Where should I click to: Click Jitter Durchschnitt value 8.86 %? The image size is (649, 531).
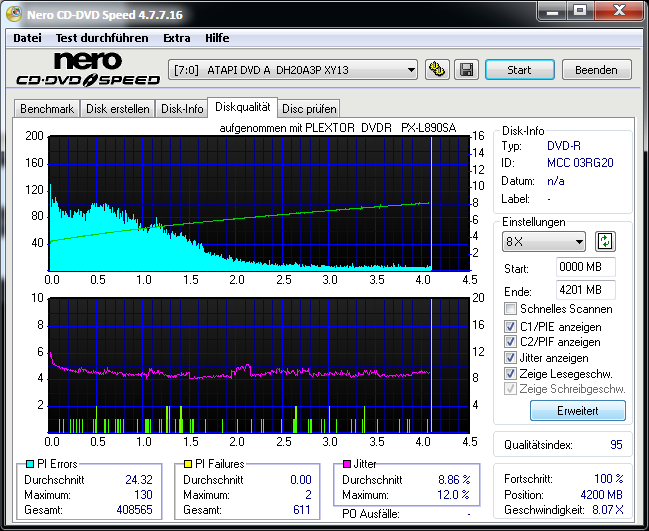coord(454,479)
